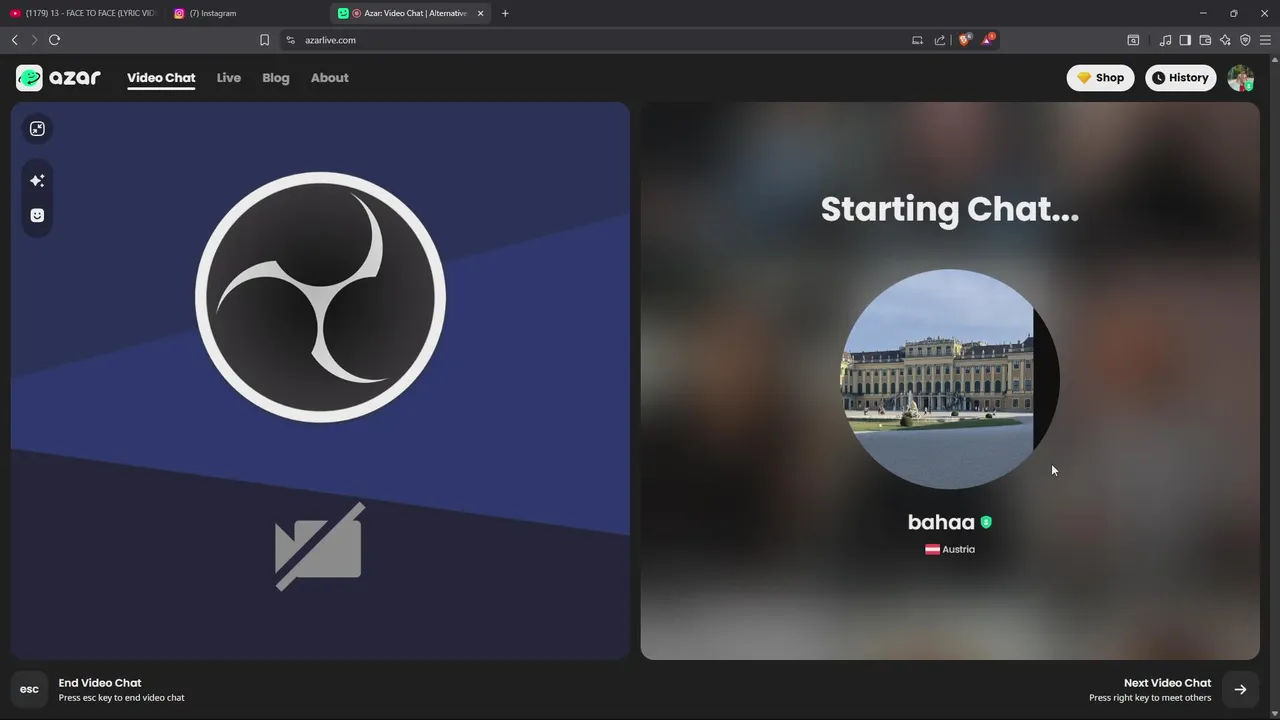Click the username bahaa
Screen dimensions: 1280x720
(941, 522)
